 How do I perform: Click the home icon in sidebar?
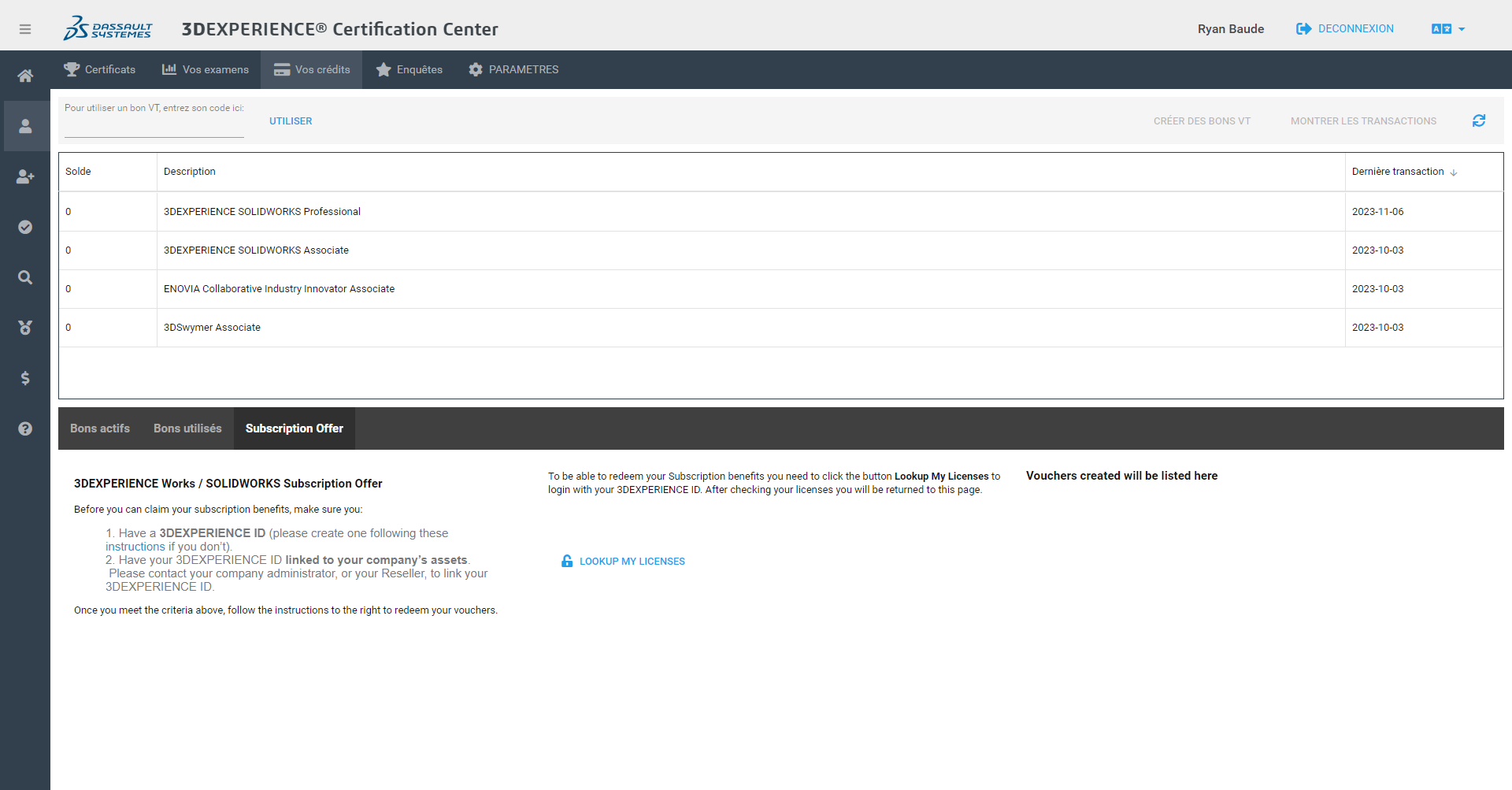pyautogui.click(x=25, y=76)
